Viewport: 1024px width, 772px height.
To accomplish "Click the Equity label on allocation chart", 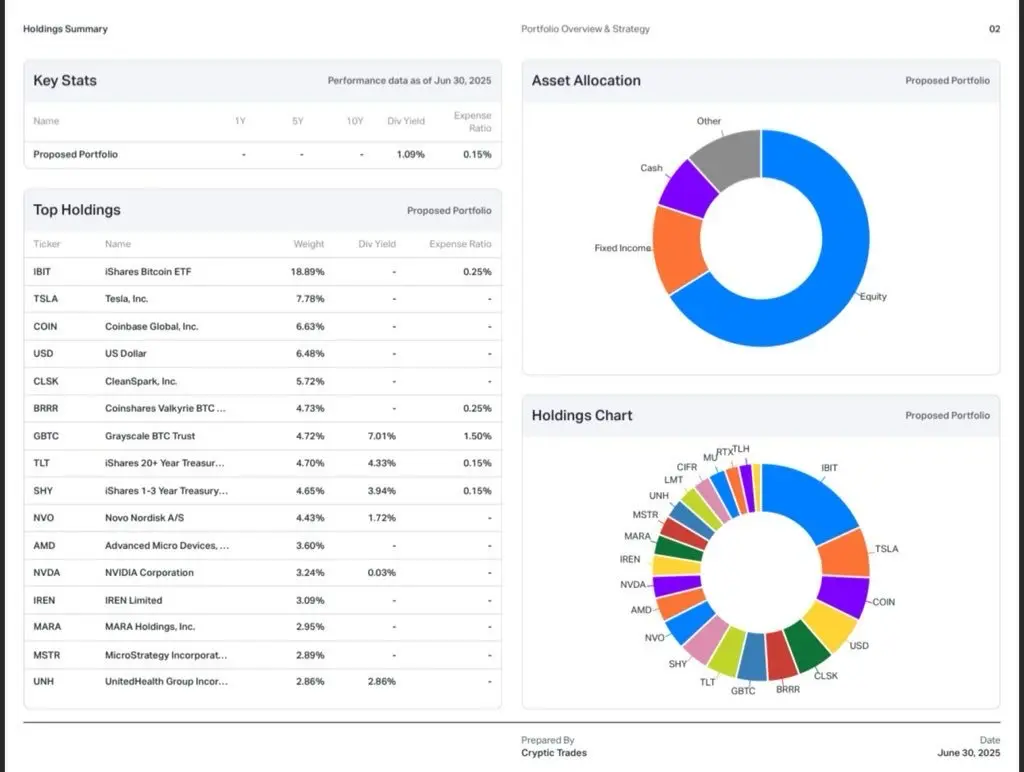I will point(873,297).
